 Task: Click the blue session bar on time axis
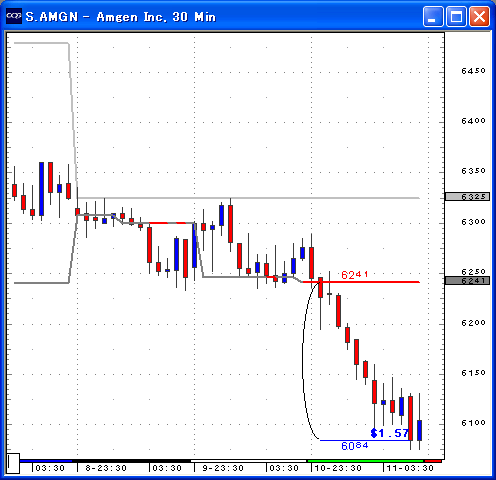pos(46,461)
